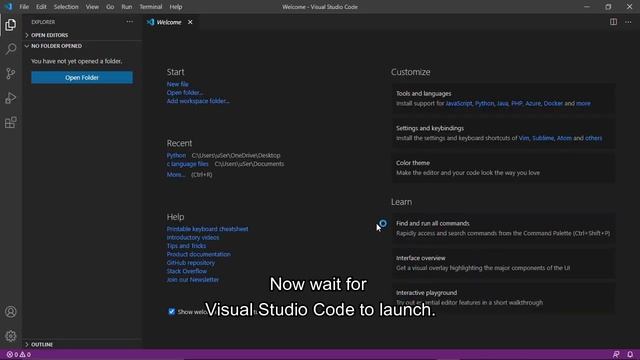Open Printable keyboard cheatsheet link
Screen dimensions: 640x360
tap(207, 229)
